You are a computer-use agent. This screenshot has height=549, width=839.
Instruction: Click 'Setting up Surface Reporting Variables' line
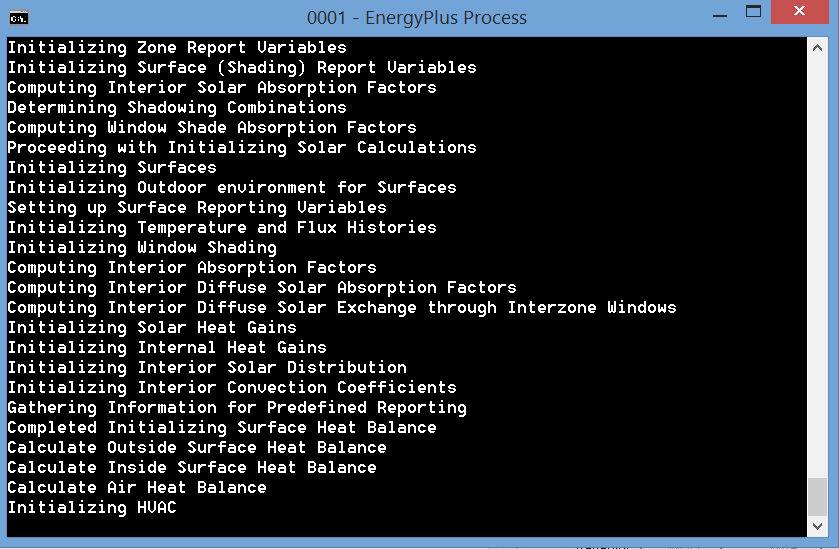pos(196,208)
